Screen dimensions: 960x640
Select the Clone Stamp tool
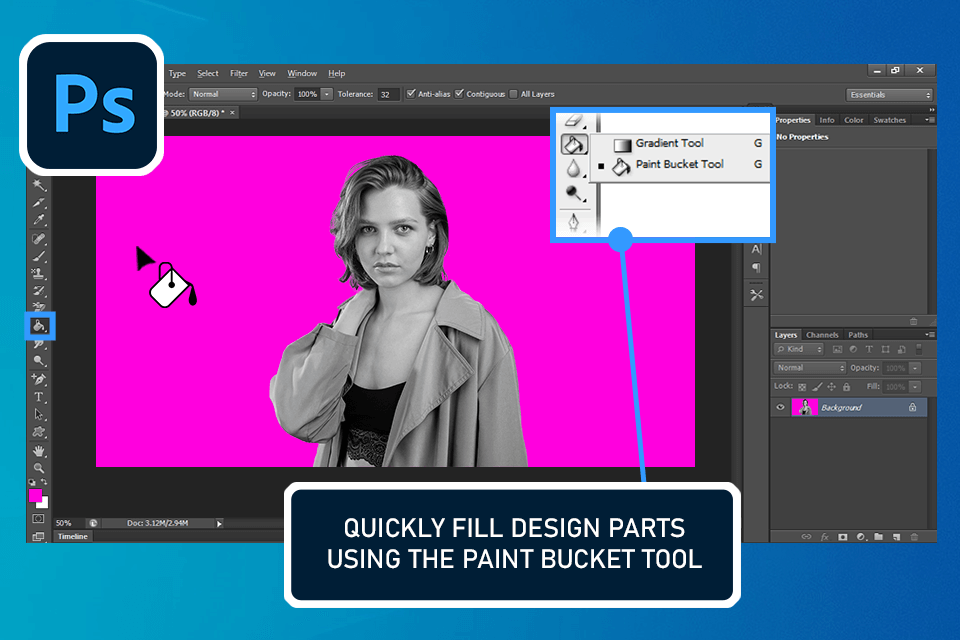39,273
